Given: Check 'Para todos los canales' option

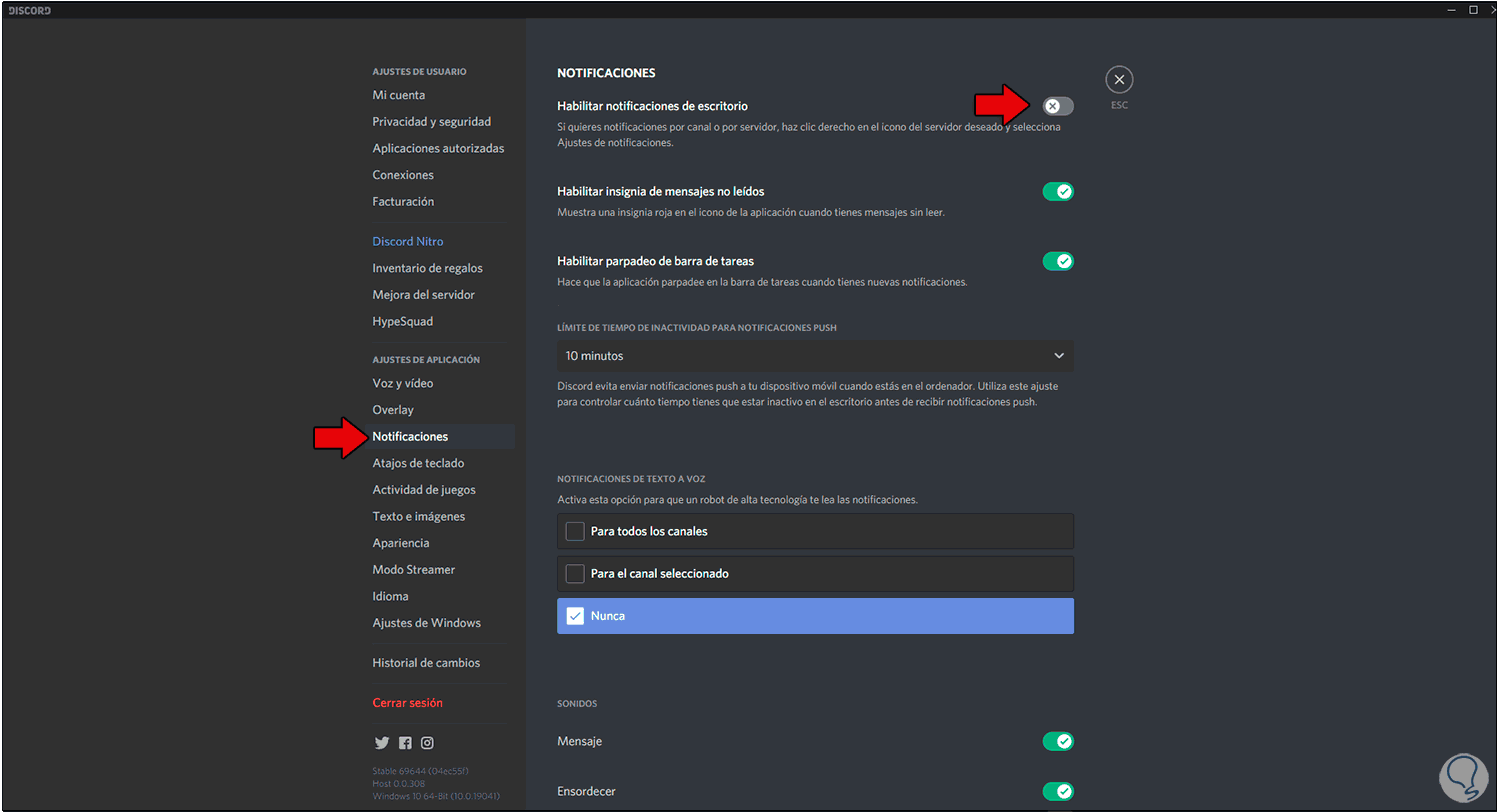Looking at the screenshot, I should pyautogui.click(x=575, y=531).
